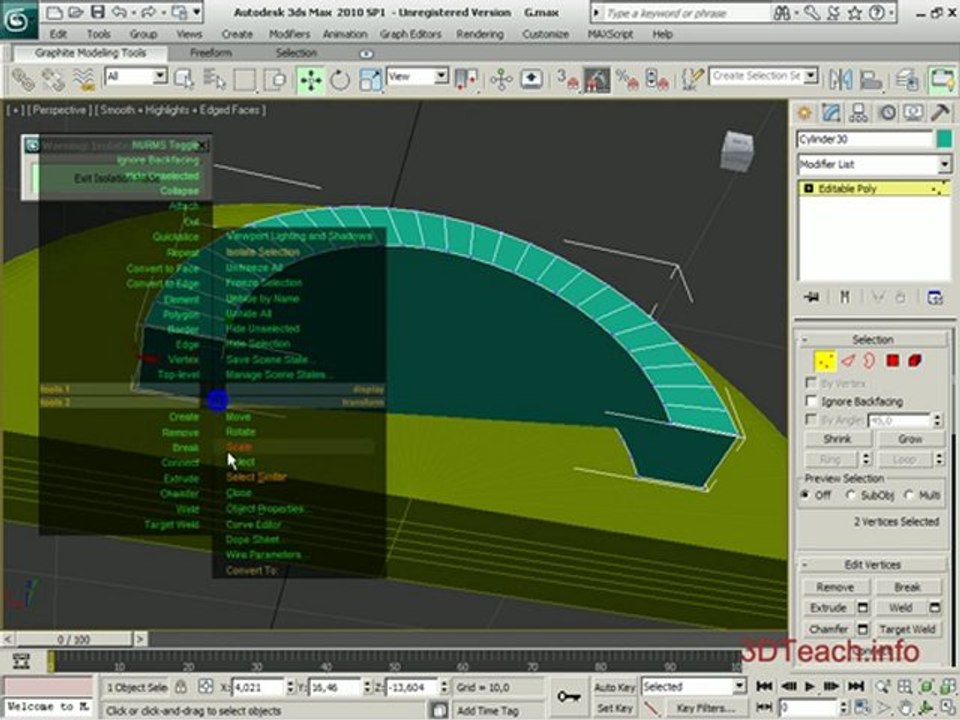Click the Use Pivot Point Center icon

click(466, 80)
